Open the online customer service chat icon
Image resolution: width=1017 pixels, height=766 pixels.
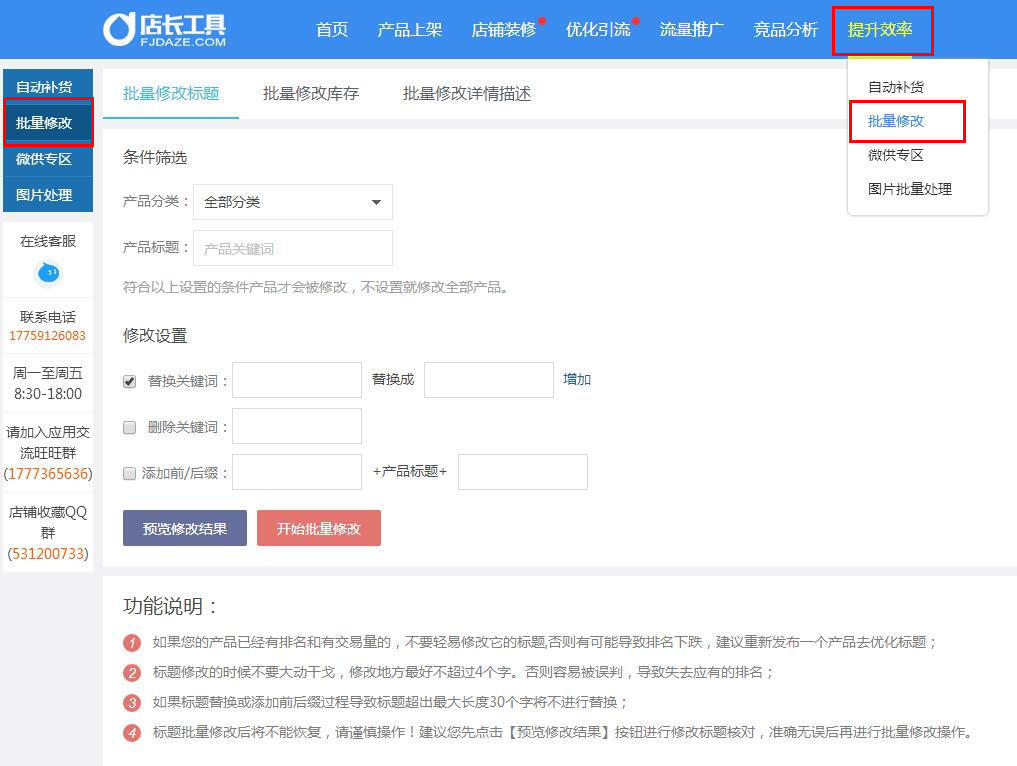(48, 273)
